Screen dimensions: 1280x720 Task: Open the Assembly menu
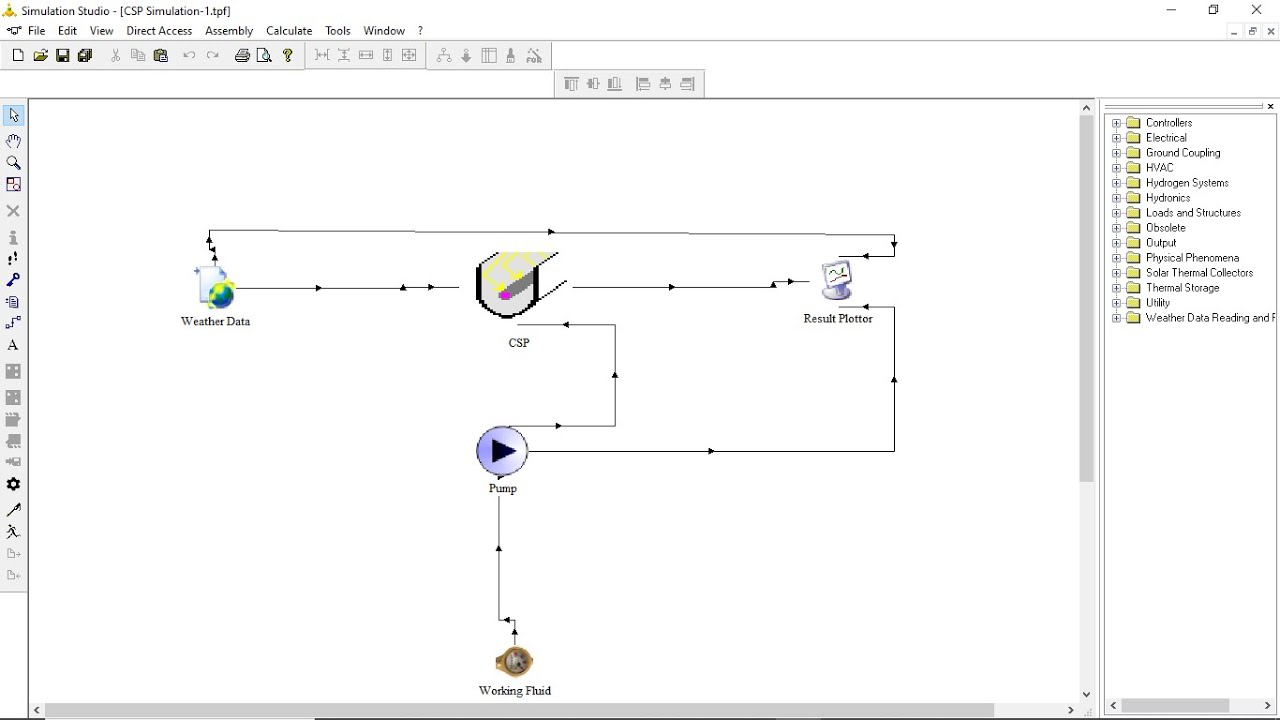pos(229,31)
